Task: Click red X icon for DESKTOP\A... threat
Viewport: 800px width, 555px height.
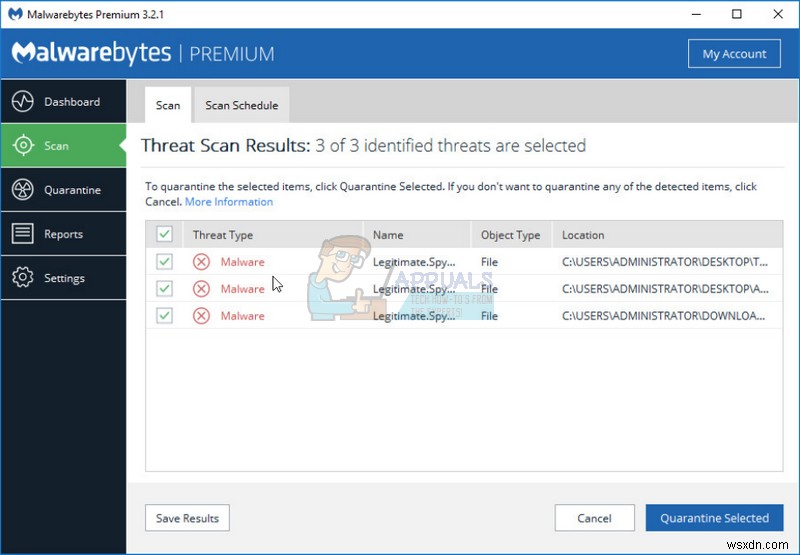Action: click(201, 289)
